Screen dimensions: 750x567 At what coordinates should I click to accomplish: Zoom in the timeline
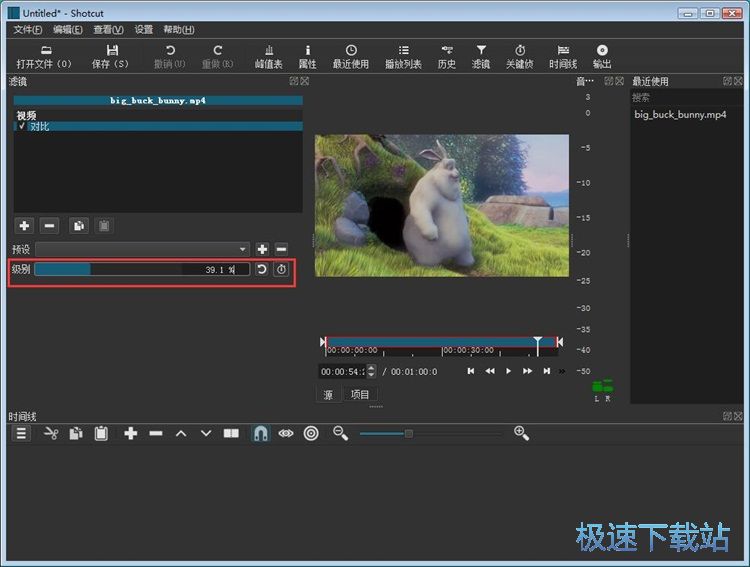pos(521,434)
